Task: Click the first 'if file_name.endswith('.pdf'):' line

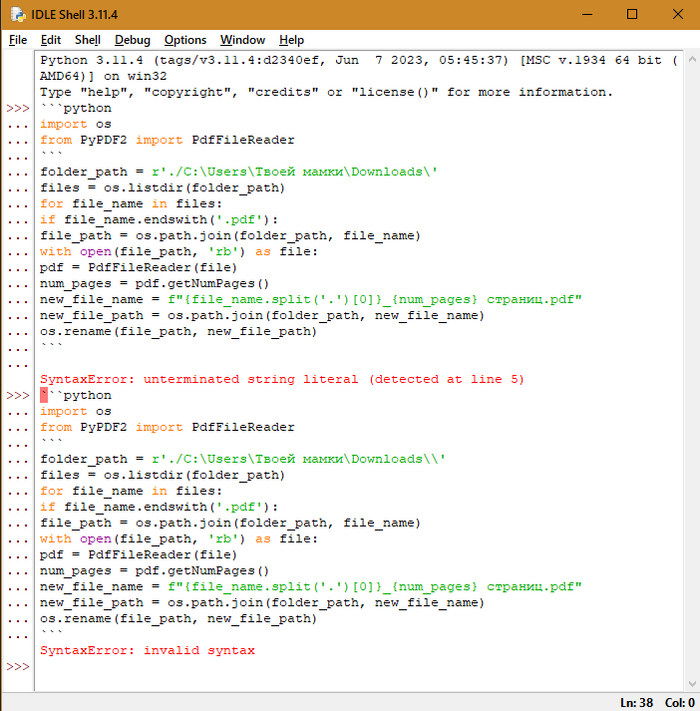Action: pos(159,220)
